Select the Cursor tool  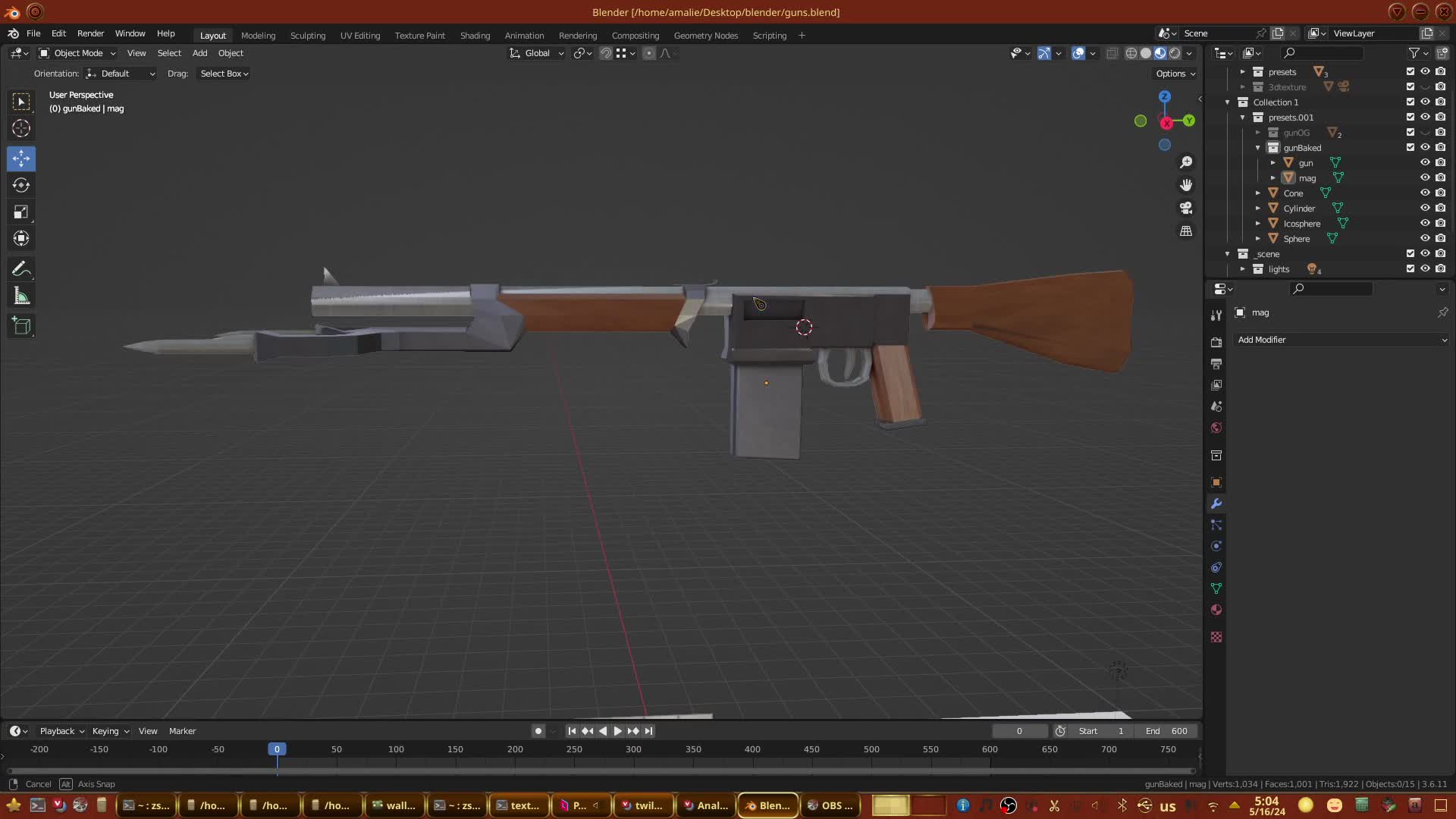pyautogui.click(x=21, y=129)
